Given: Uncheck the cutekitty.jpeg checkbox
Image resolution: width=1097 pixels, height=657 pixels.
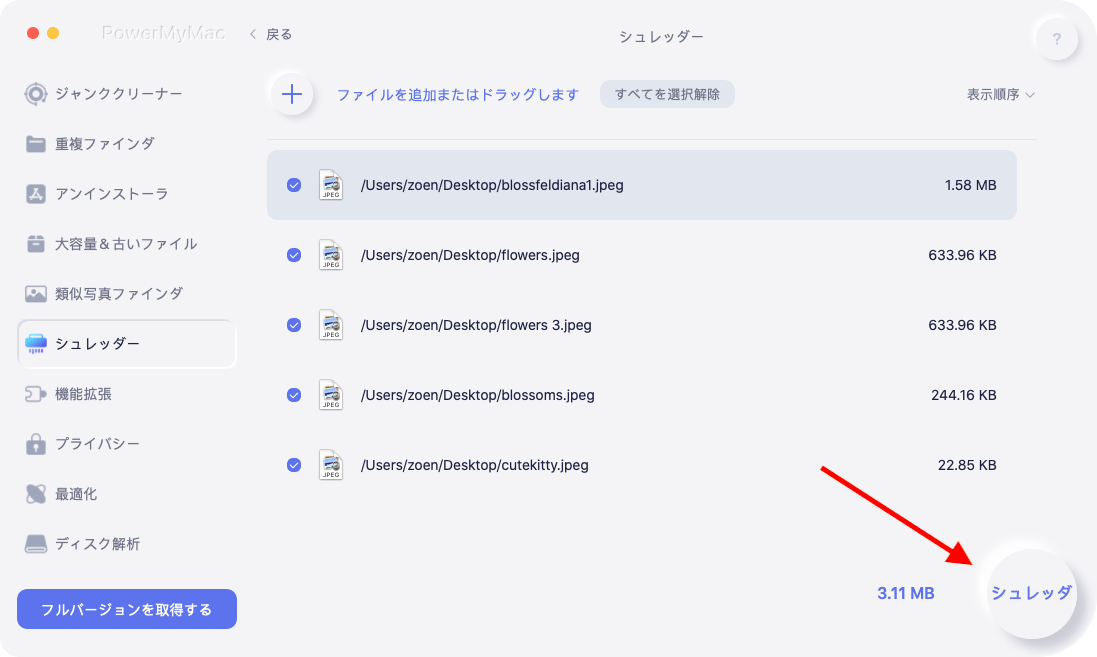Looking at the screenshot, I should point(294,465).
